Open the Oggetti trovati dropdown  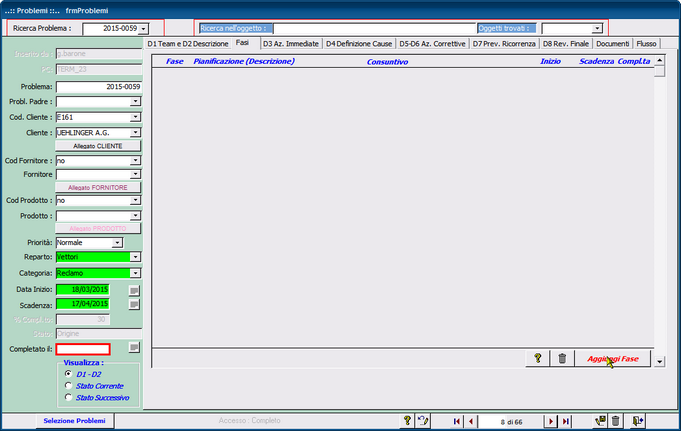[597, 29]
